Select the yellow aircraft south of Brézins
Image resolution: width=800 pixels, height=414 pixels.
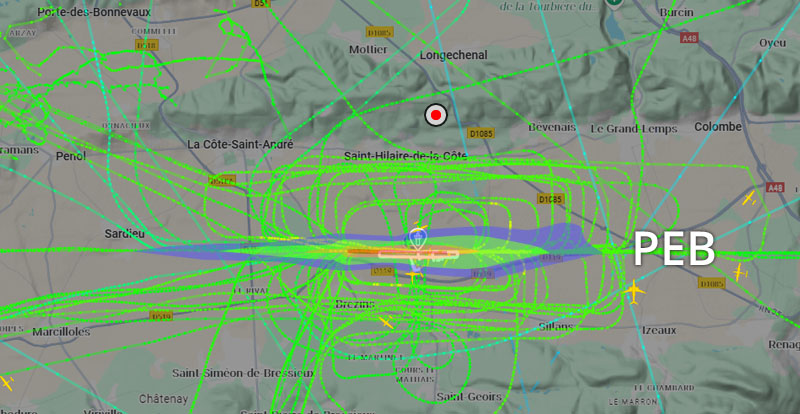click(x=386, y=322)
